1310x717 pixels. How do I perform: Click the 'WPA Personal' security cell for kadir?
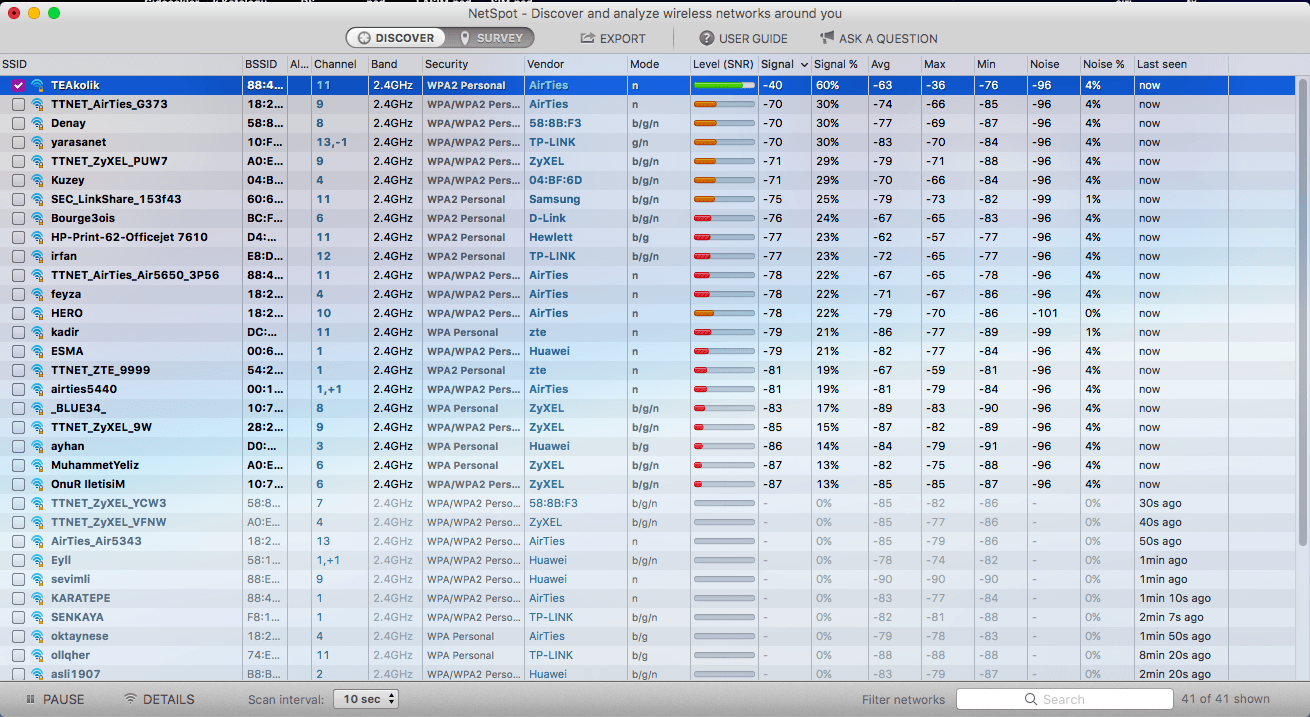click(462, 332)
